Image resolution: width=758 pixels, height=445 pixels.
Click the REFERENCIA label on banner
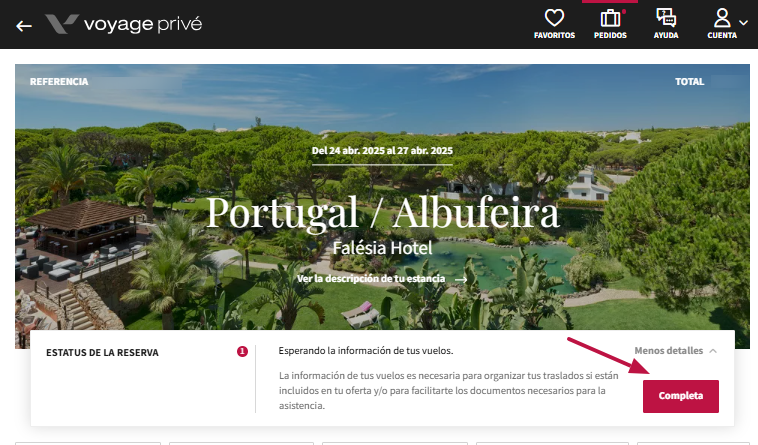pyautogui.click(x=59, y=82)
